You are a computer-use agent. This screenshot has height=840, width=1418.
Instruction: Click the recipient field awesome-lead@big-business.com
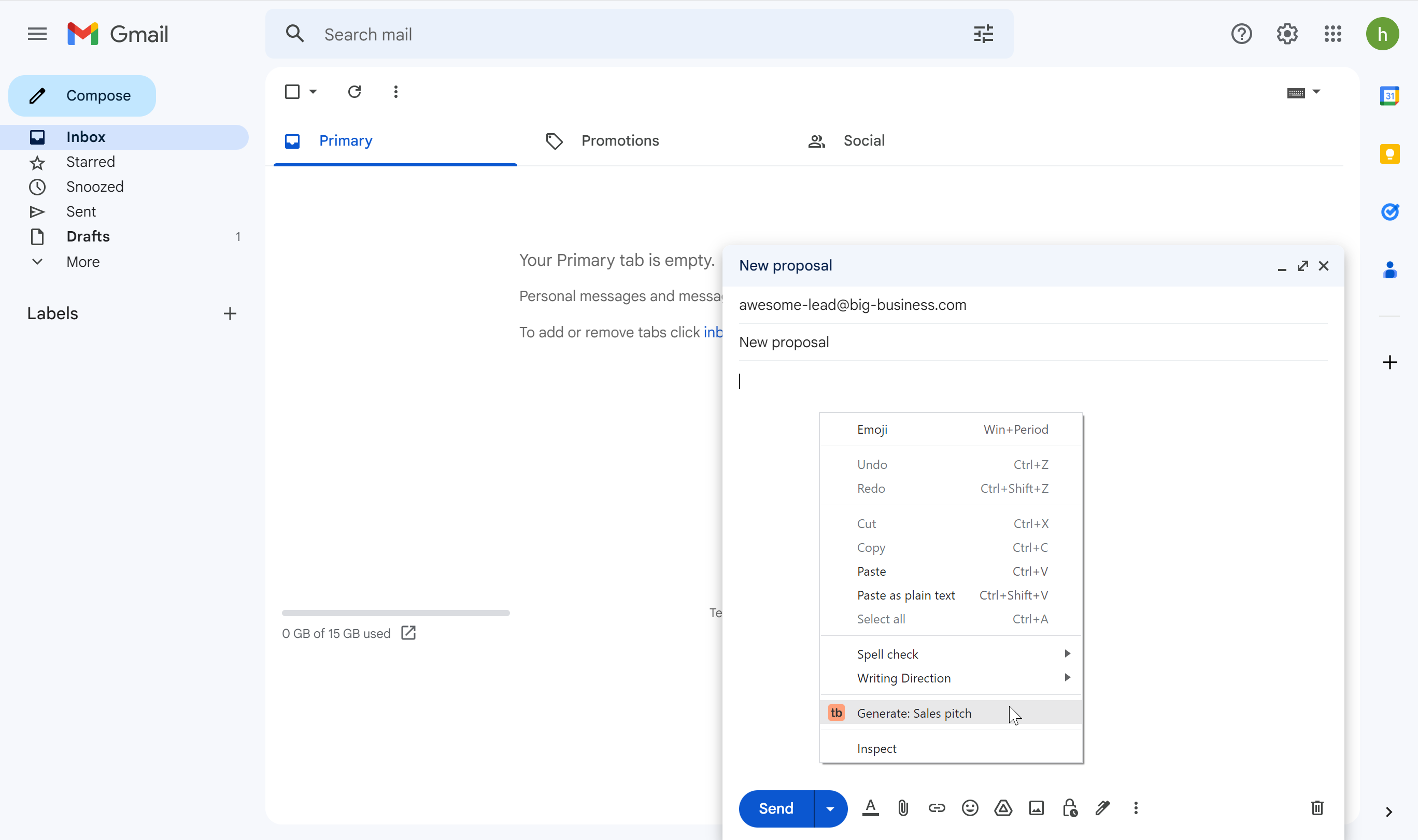coord(1033,305)
